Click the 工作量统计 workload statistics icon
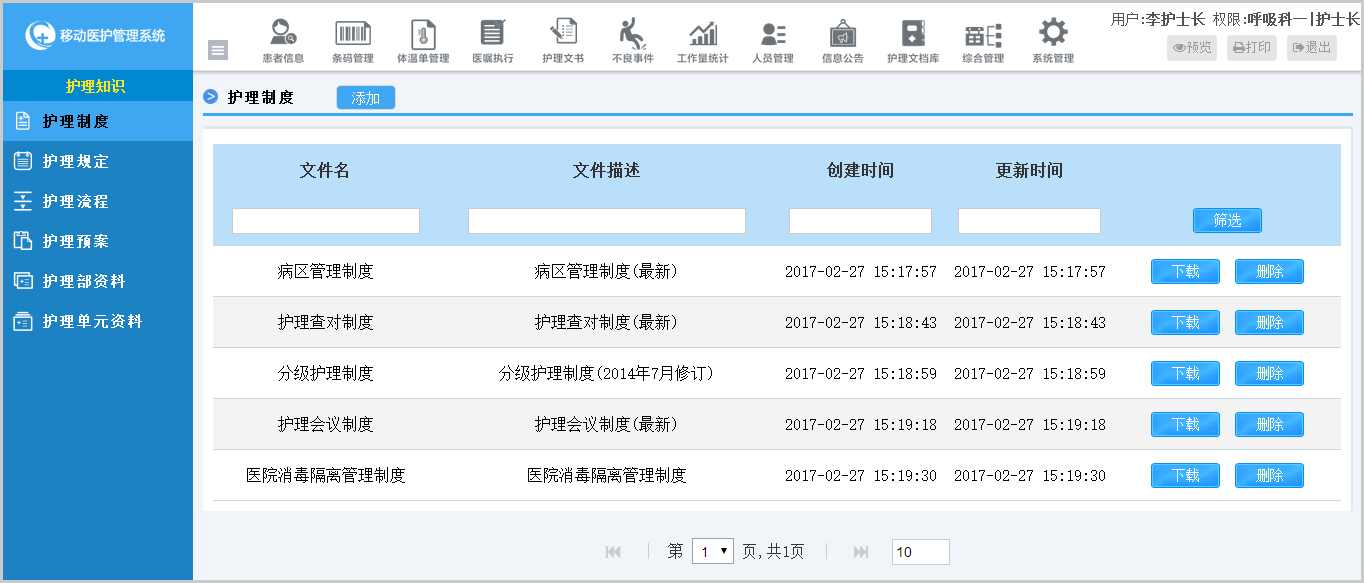The image size is (1364, 583). (x=702, y=41)
